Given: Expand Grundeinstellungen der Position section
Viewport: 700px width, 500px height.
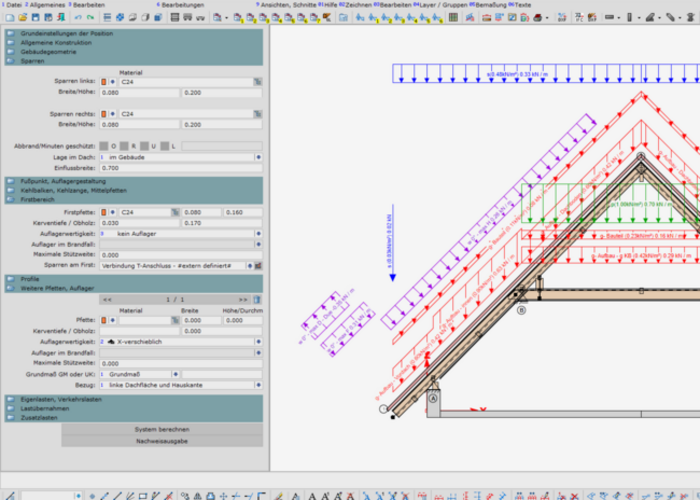Looking at the screenshot, I should click(133, 33).
